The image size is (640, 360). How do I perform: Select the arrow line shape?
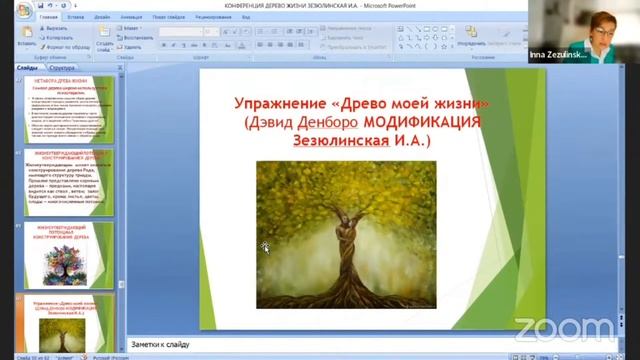tap(418, 29)
